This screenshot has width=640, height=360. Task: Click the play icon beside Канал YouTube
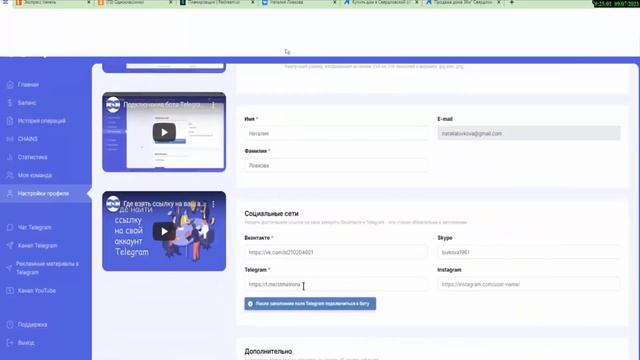[x=10, y=291]
